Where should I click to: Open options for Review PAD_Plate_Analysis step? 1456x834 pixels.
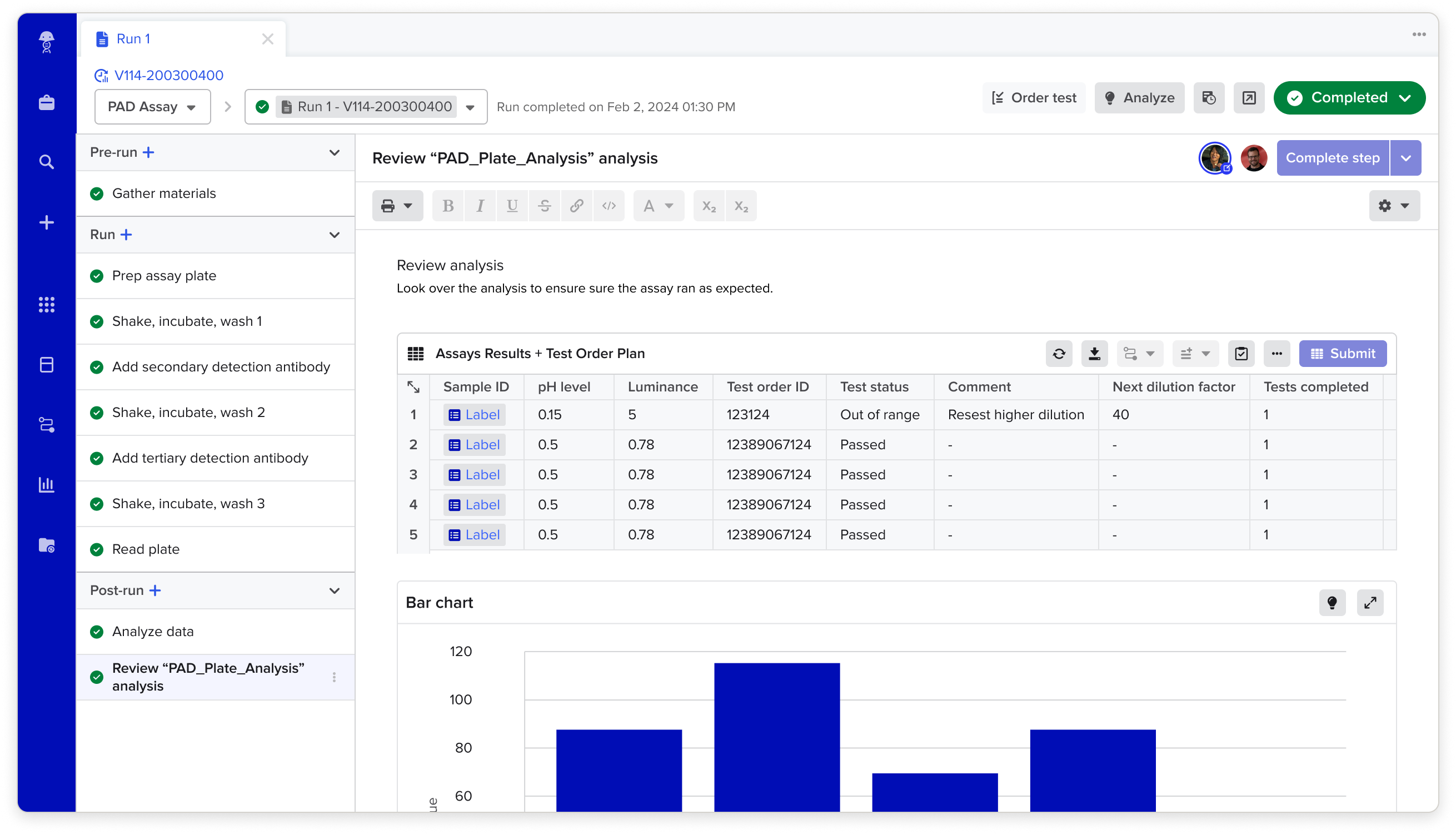click(334, 678)
